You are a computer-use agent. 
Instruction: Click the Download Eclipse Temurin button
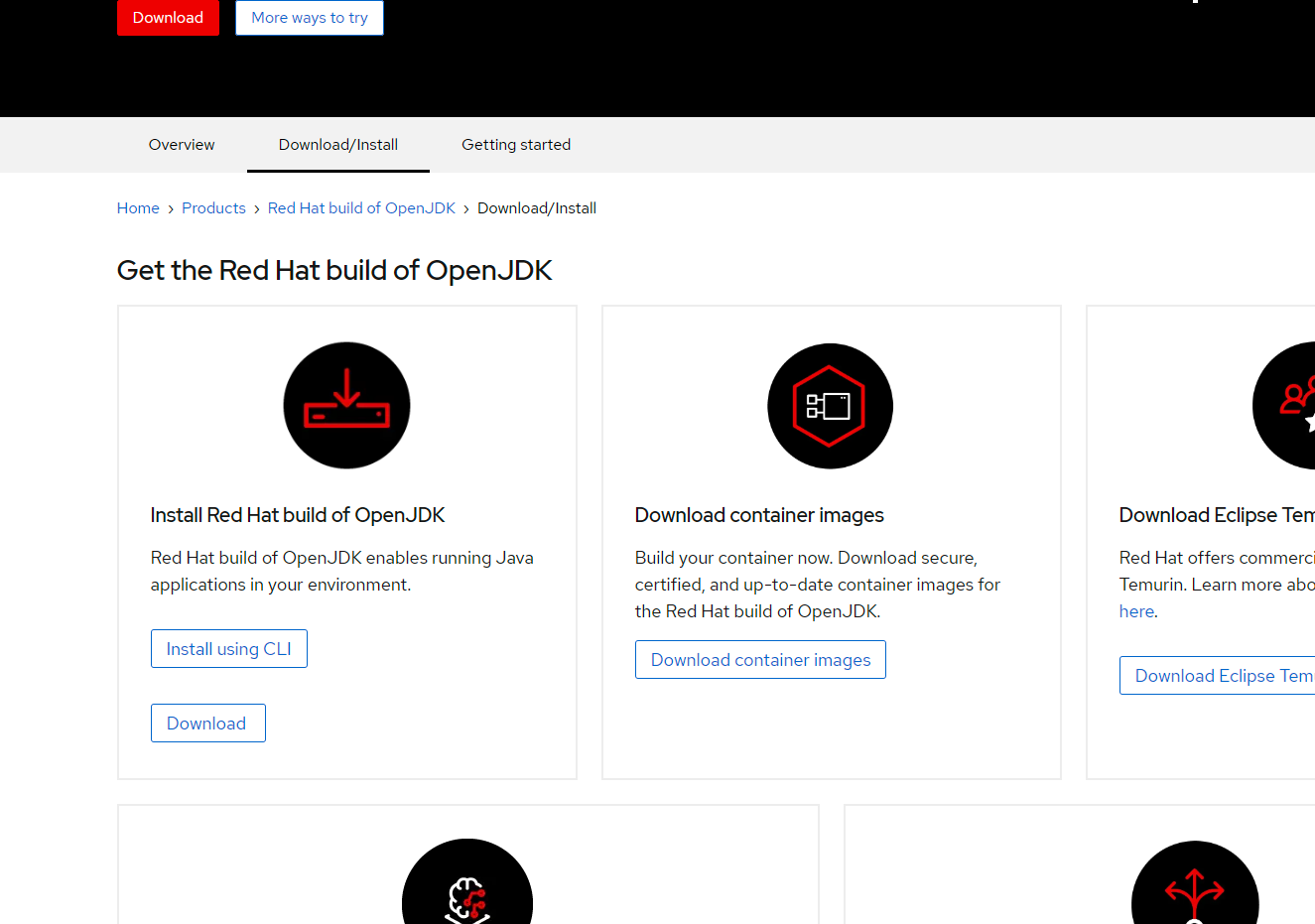point(1218,676)
